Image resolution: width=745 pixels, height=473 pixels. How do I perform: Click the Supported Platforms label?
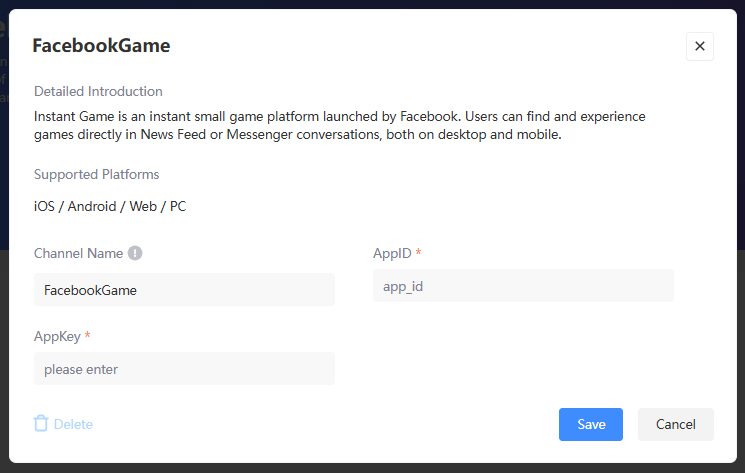(x=96, y=174)
